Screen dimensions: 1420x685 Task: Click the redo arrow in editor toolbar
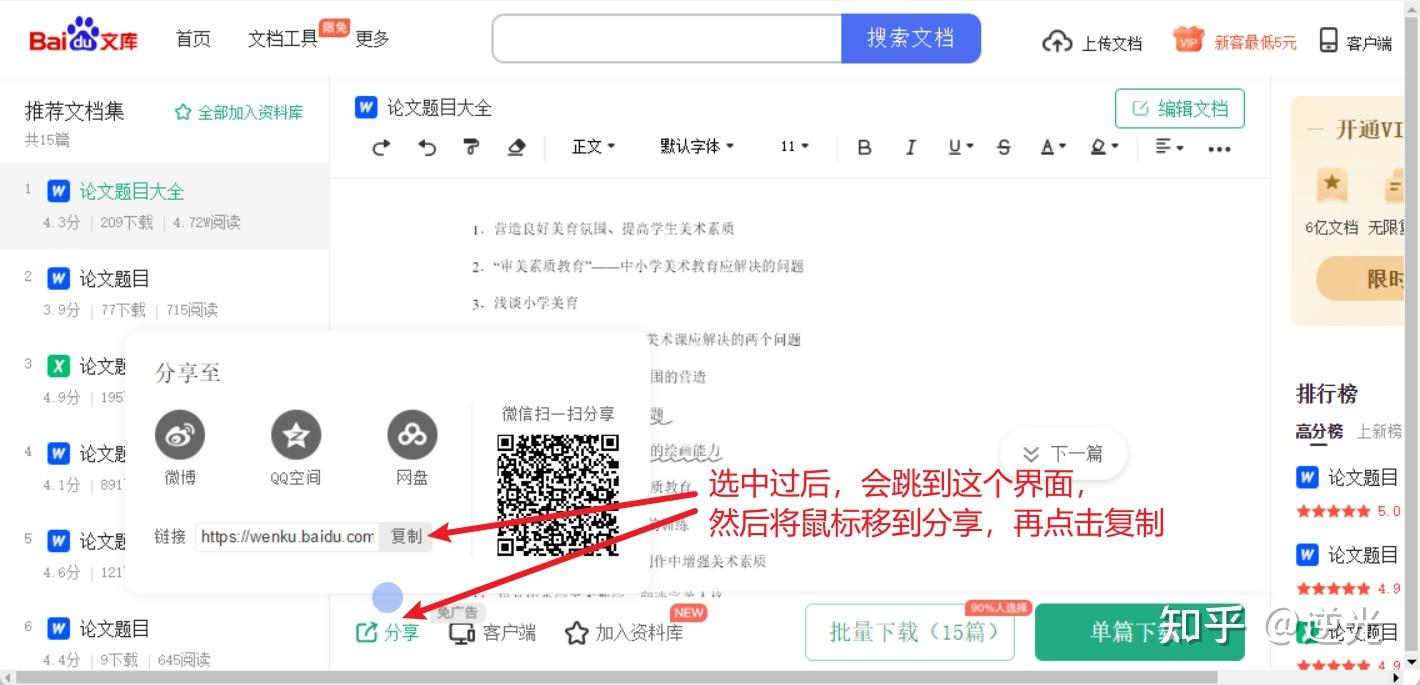(381, 147)
